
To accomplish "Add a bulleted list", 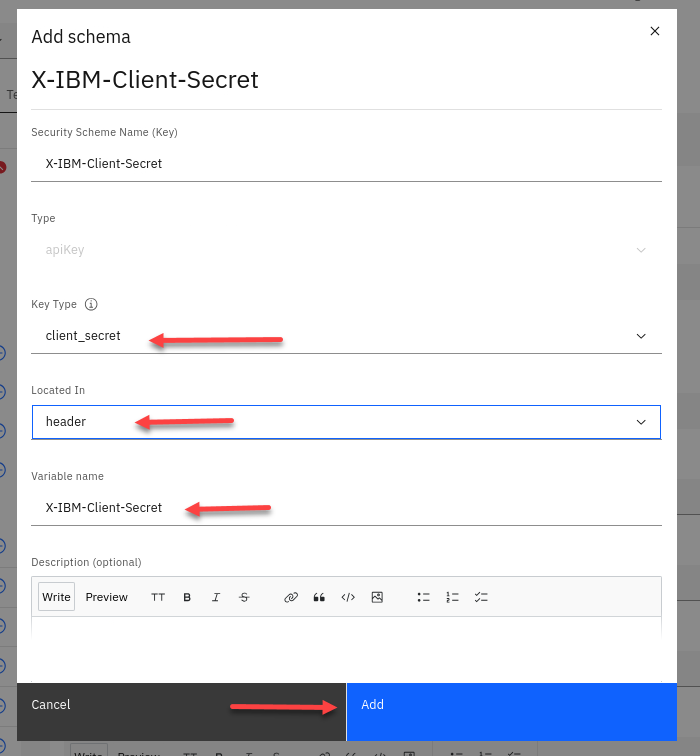I will click(424, 597).
